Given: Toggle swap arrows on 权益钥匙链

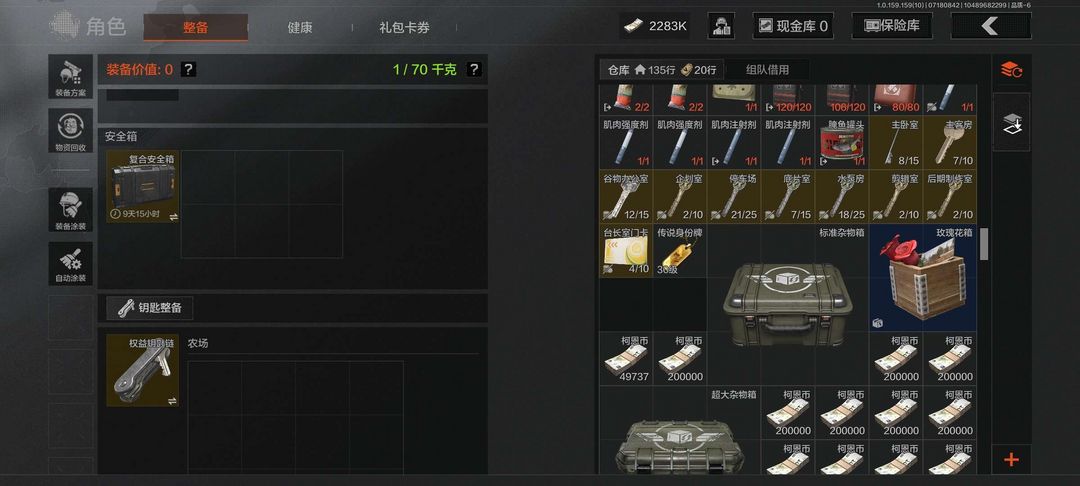Looking at the screenshot, I should (x=174, y=401).
